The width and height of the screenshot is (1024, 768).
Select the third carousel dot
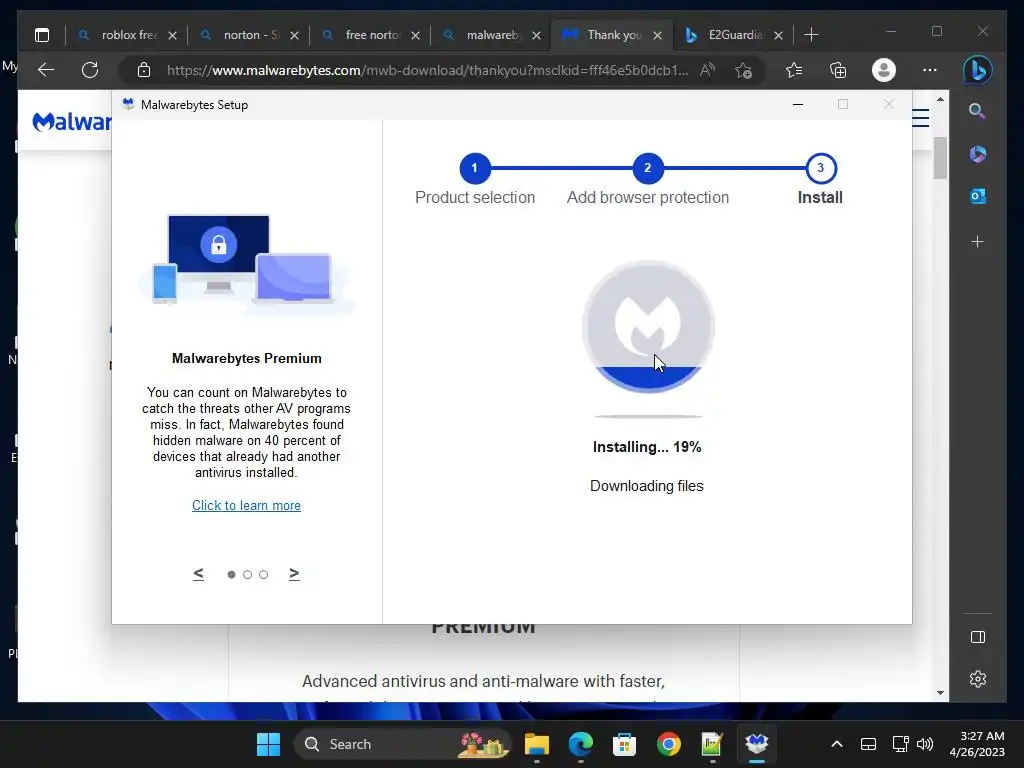click(x=263, y=575)
